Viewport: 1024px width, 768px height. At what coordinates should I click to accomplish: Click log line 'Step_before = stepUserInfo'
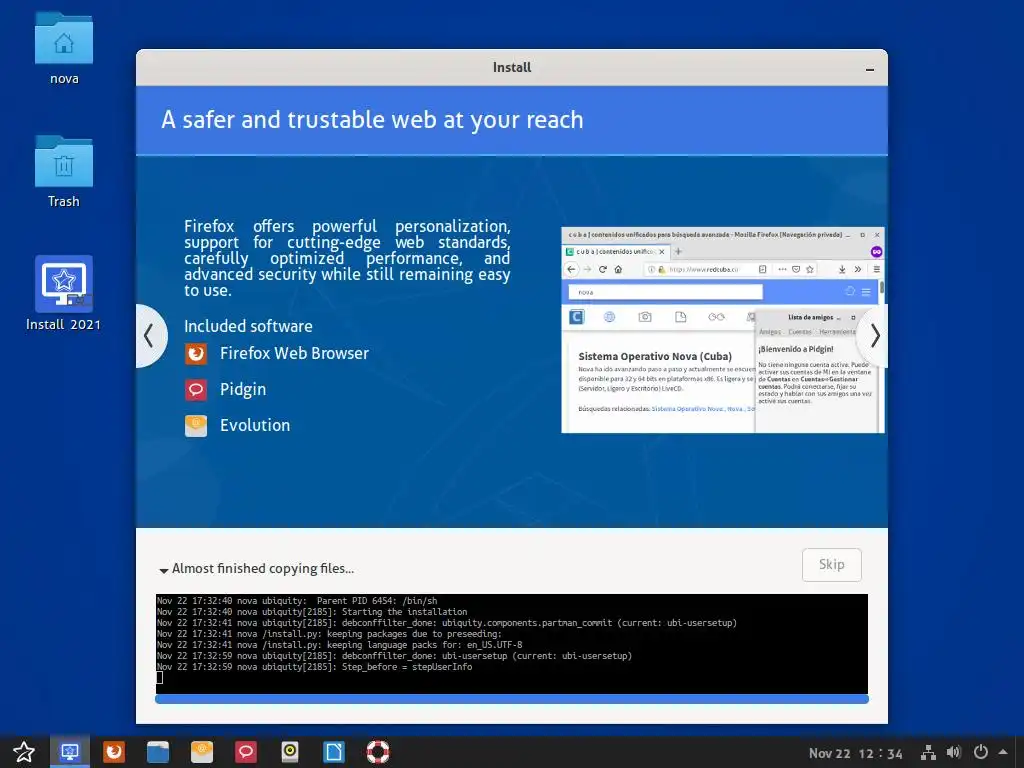407,667
